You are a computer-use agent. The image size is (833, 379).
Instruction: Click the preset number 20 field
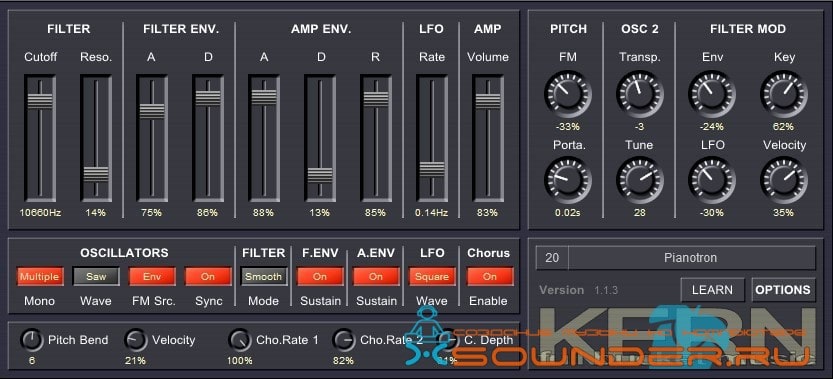click(552, 258)
